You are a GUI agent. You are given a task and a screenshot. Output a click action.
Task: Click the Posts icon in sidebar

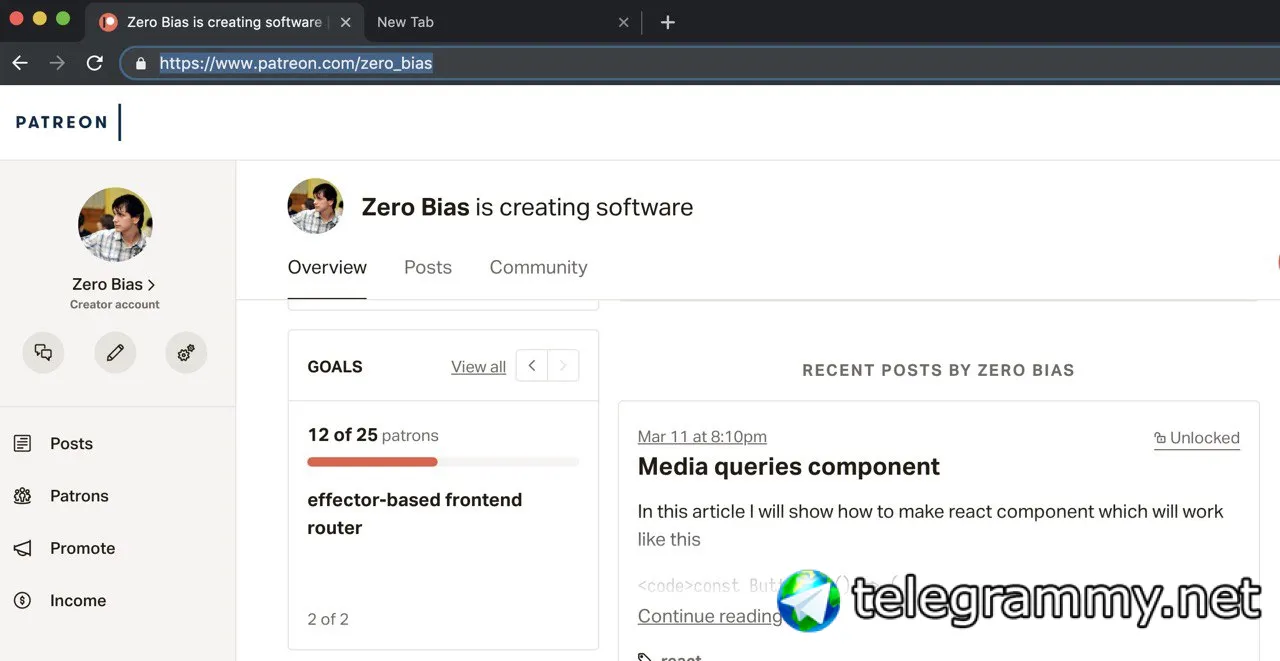tap(22, 444)
